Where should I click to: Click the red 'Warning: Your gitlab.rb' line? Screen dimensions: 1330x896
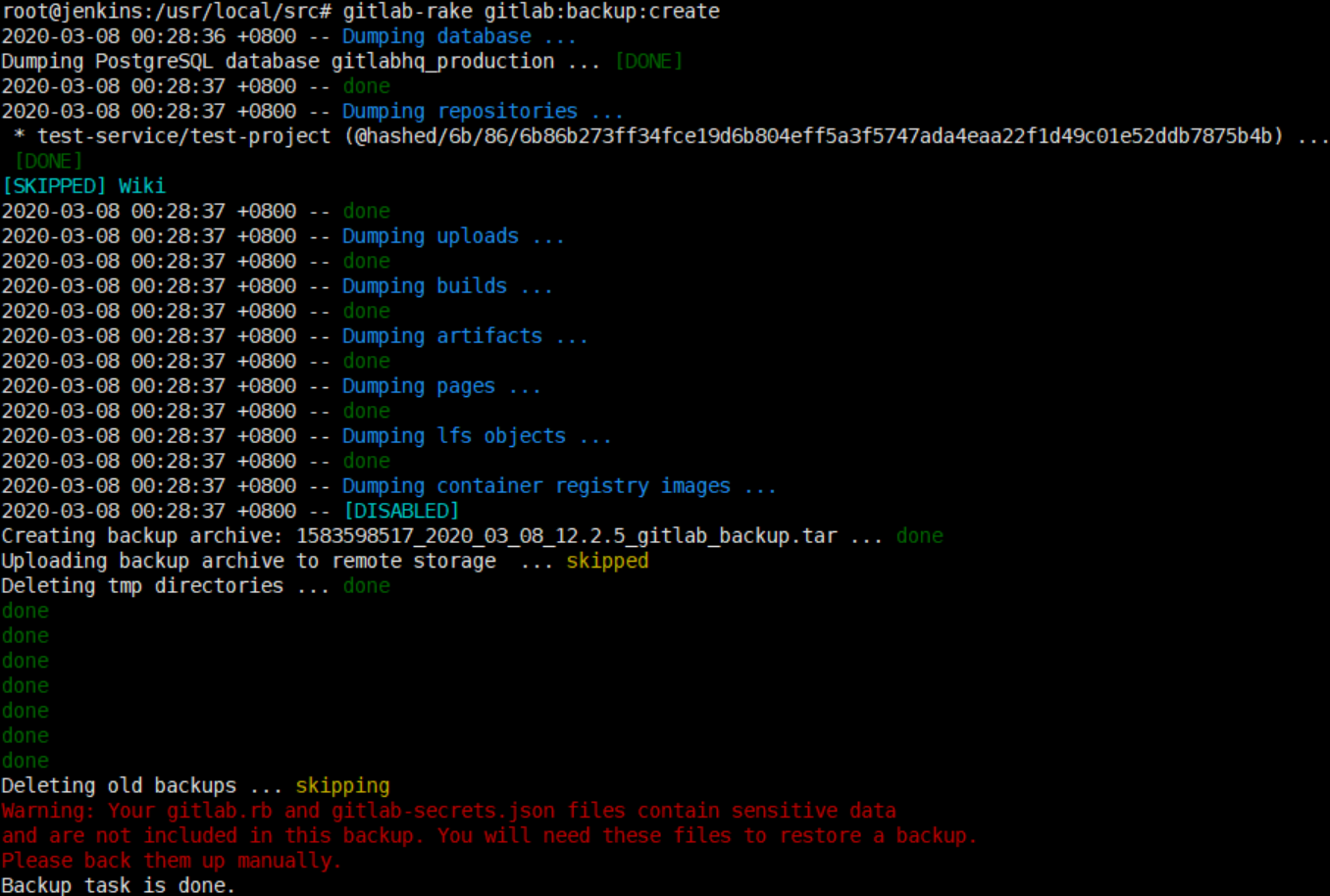pyautogui.click(x=449, y=811)
